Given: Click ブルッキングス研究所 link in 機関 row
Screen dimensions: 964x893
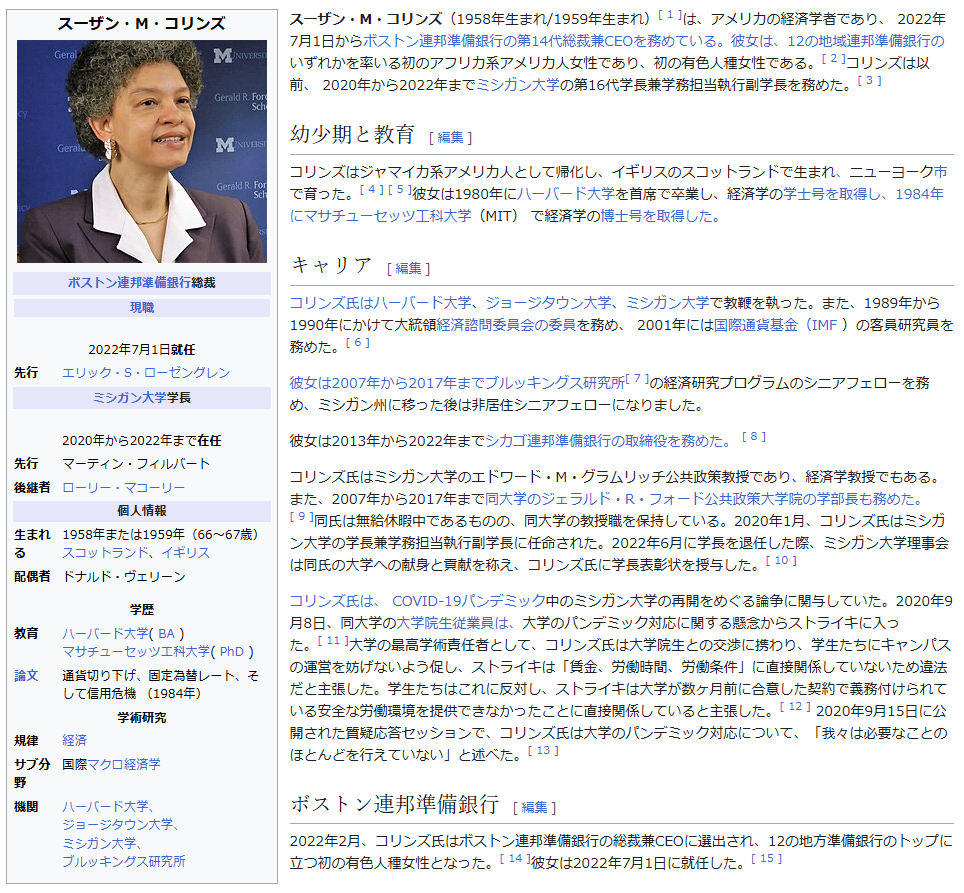Looking at the screenshot, I should tap(124, 862).
